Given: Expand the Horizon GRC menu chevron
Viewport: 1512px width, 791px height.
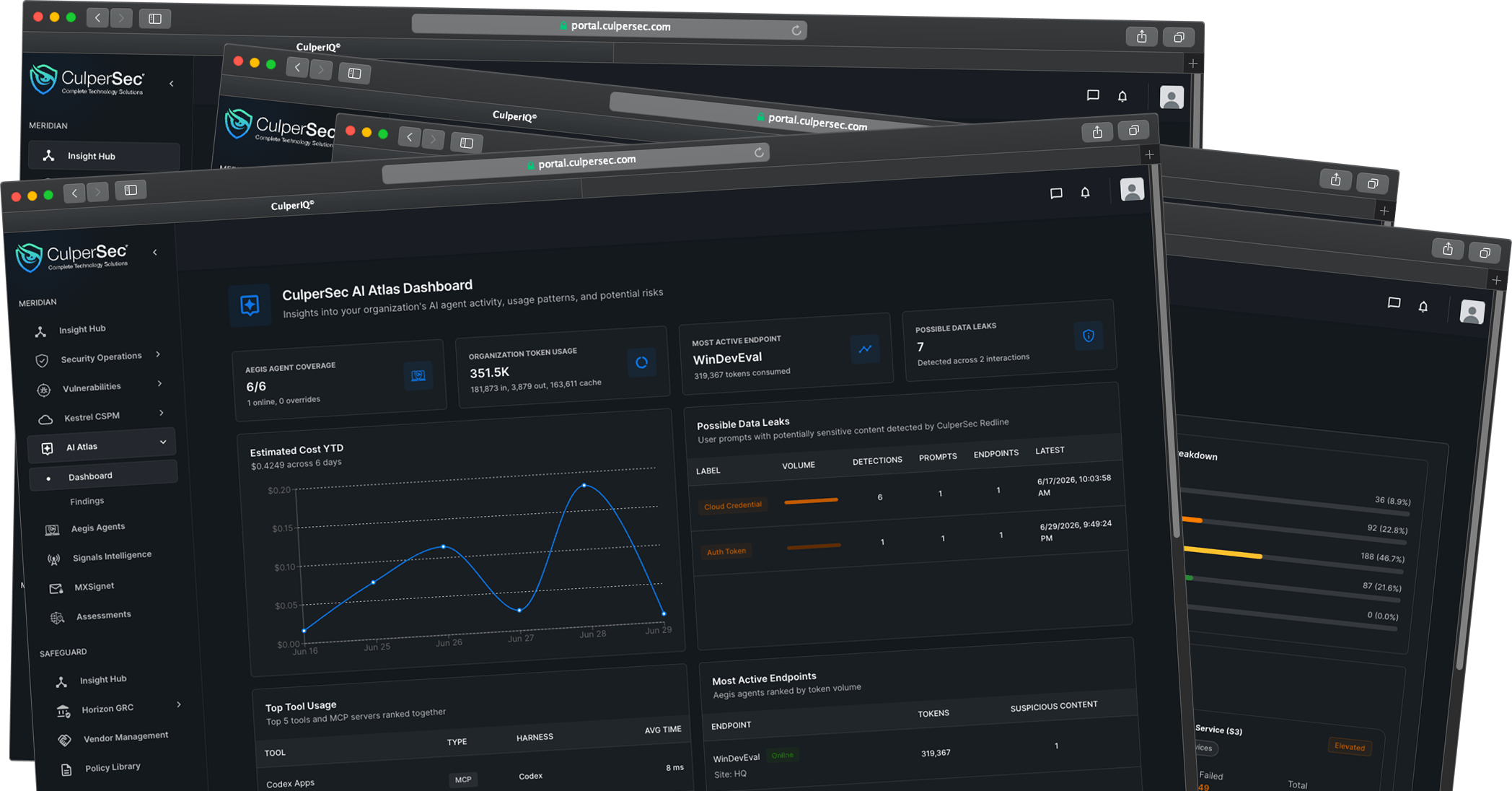Looking at the screenshot, I should 179,704.
